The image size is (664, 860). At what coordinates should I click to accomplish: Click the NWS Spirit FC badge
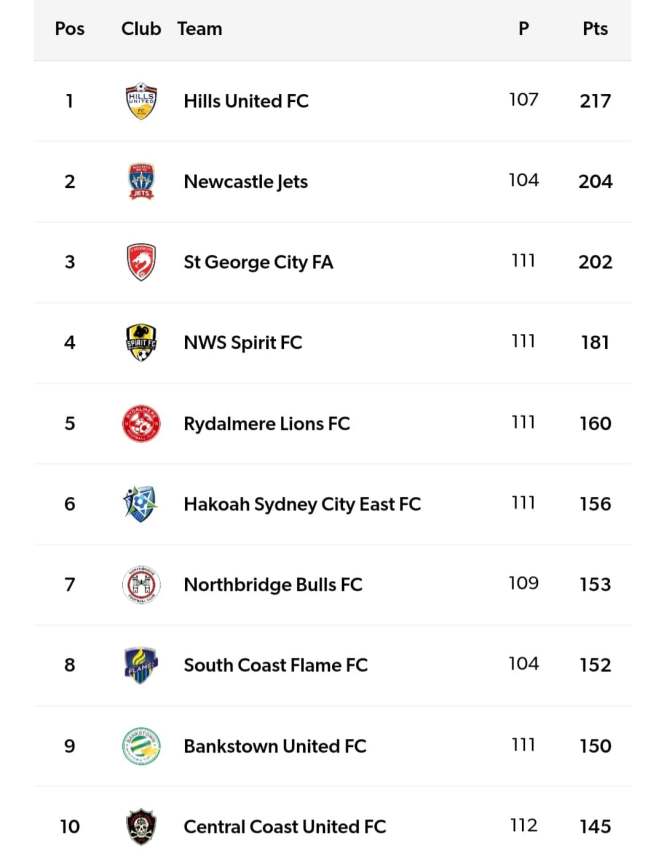coord(141,342)
